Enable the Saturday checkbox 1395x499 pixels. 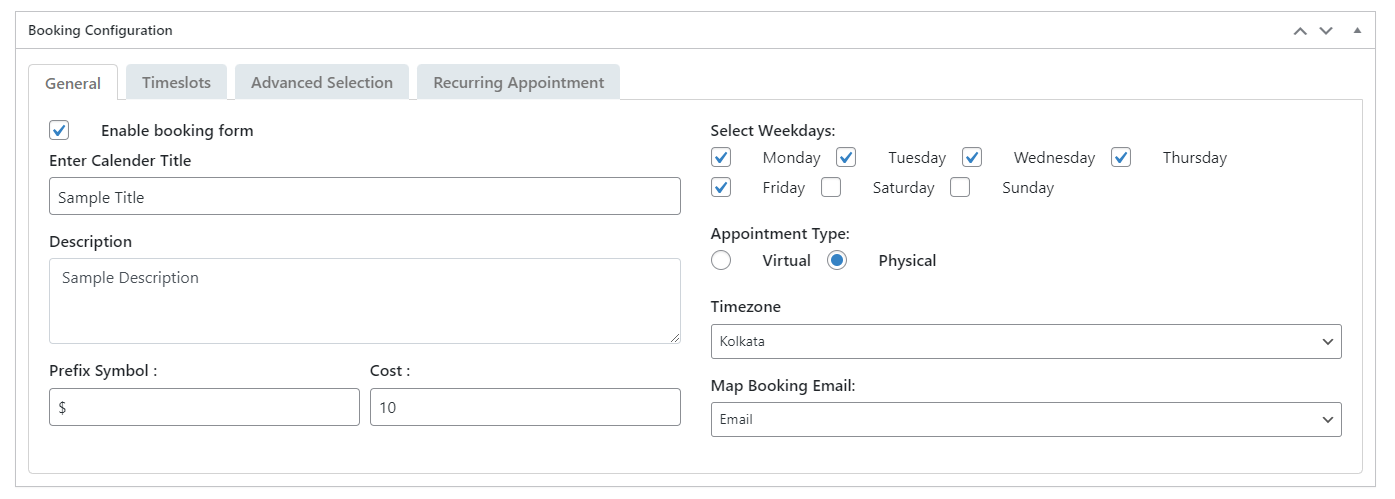(831, 187)
